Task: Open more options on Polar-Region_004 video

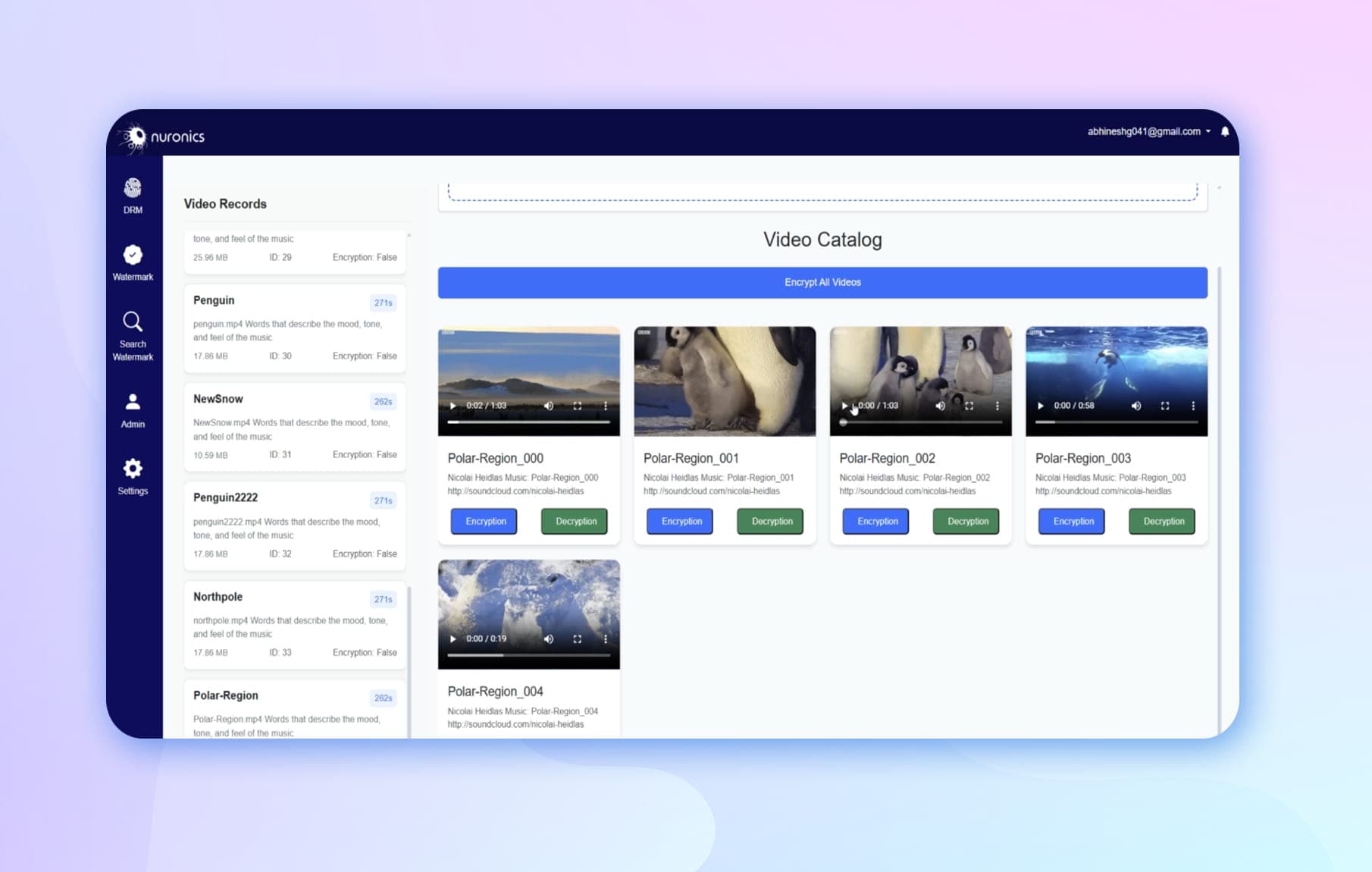Action: click(x=606, y=638)
